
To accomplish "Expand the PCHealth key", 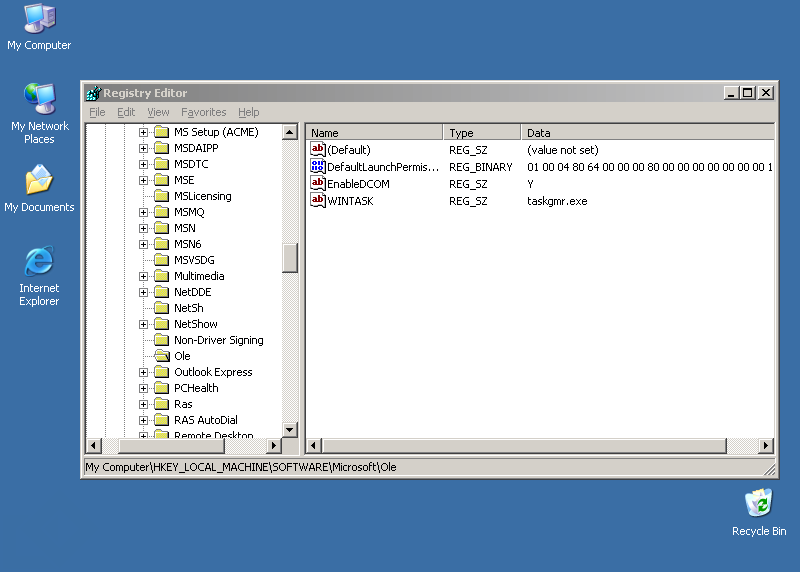I will tap(143, 388).
